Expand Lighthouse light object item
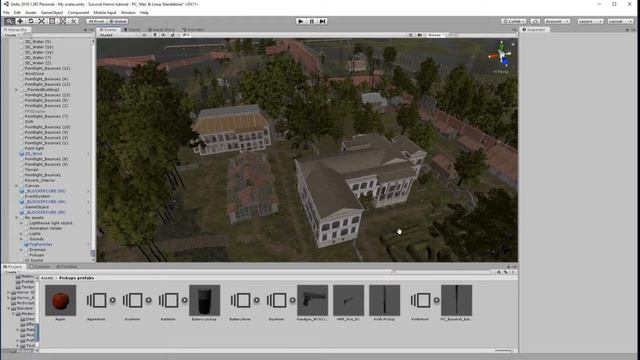The width and height of the screenshot is (640, 360). point(21,223)
